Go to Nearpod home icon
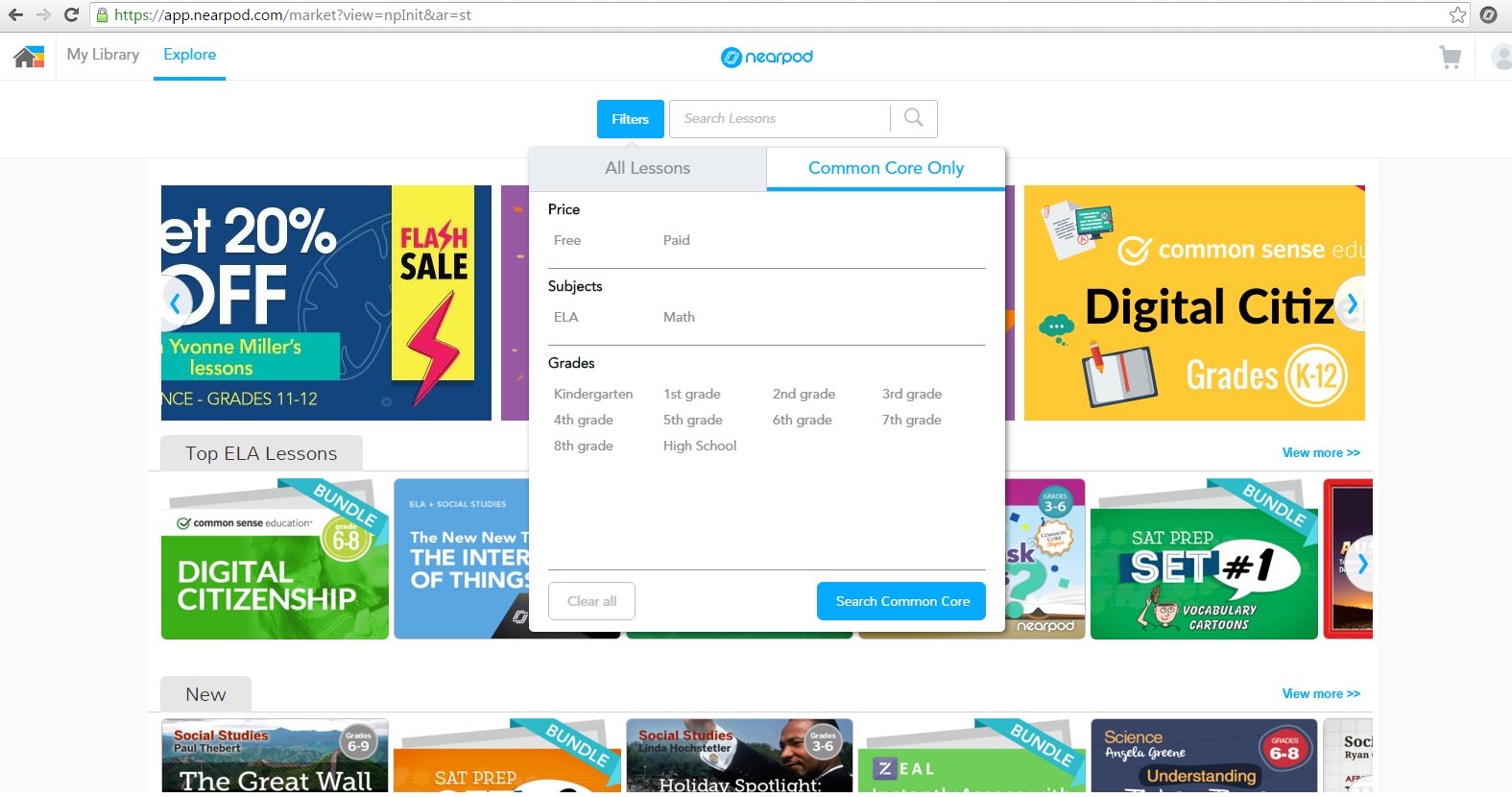Screen dimensions: 1512x797 tap(29, 57)
